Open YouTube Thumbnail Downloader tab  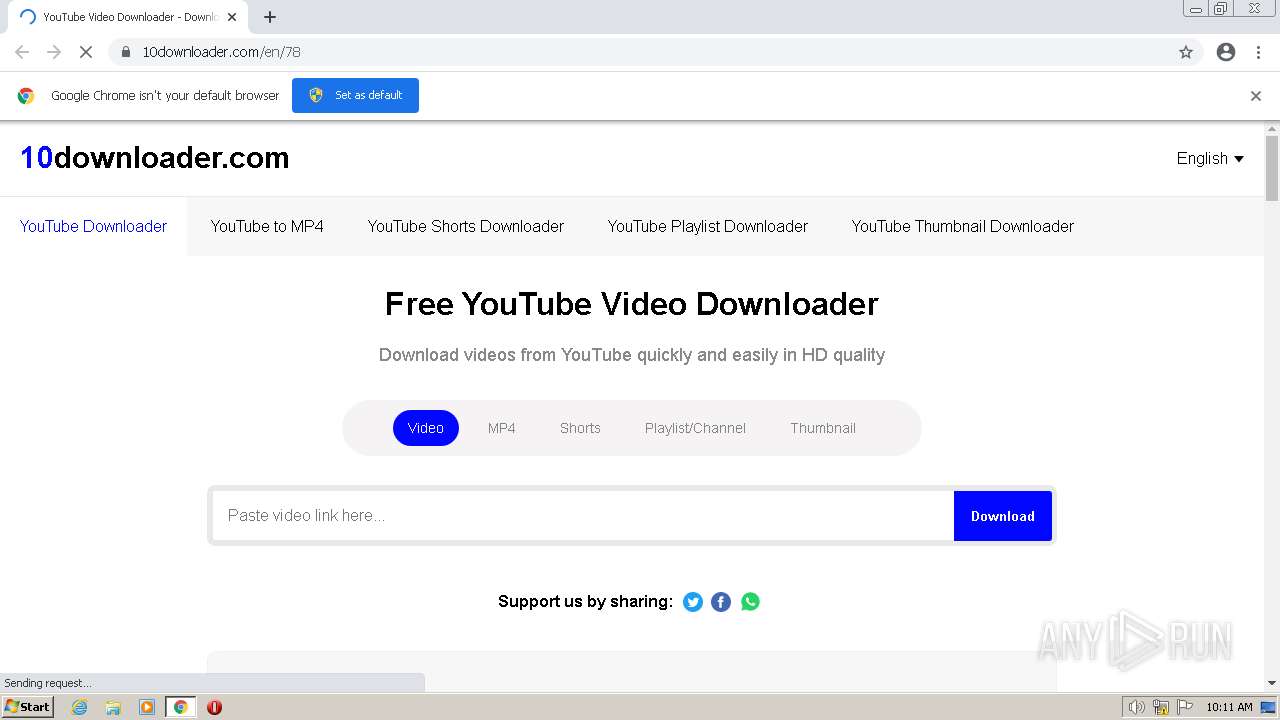pos(963,226)
